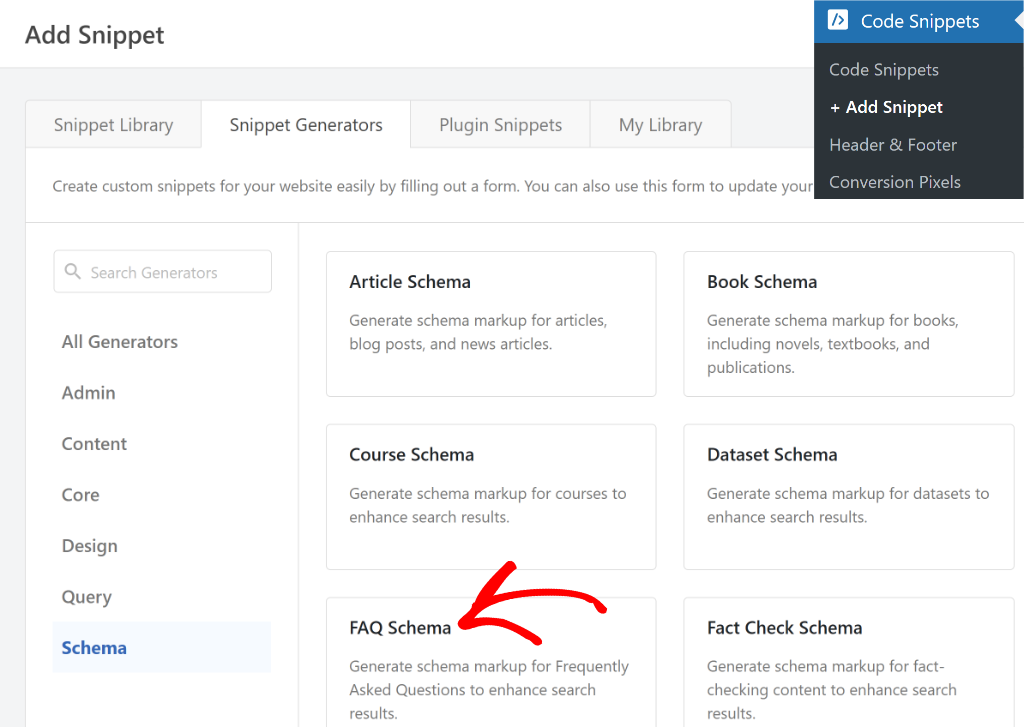Go to Code Snippets submenu item
Viewport: 1024px width, 727px height.
884,70
